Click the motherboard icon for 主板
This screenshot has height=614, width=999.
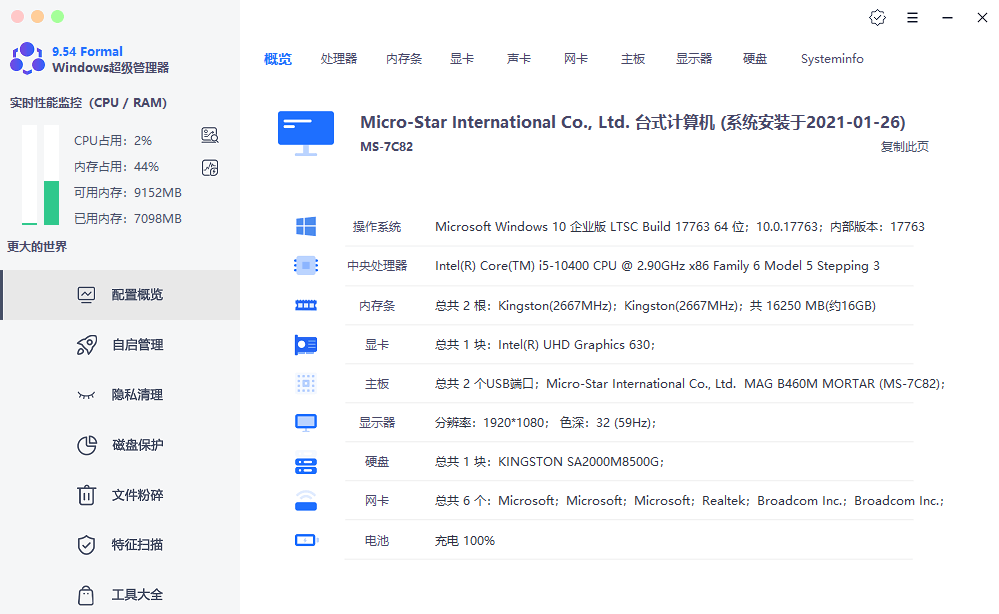tap(306, 383)
